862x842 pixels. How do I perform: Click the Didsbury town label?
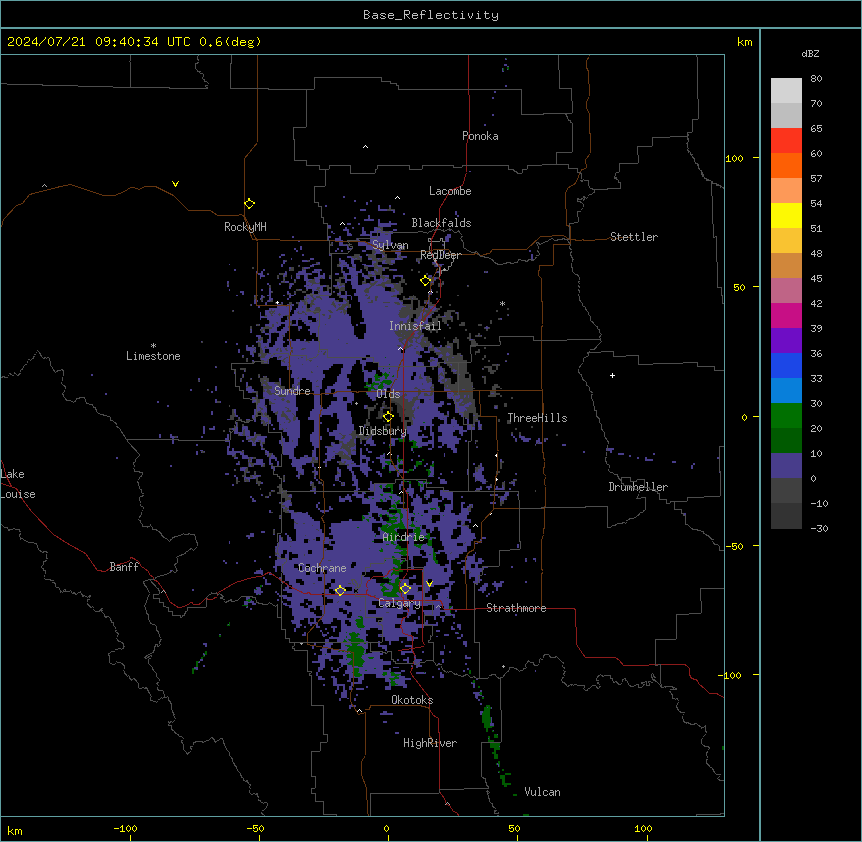(382, 431)
